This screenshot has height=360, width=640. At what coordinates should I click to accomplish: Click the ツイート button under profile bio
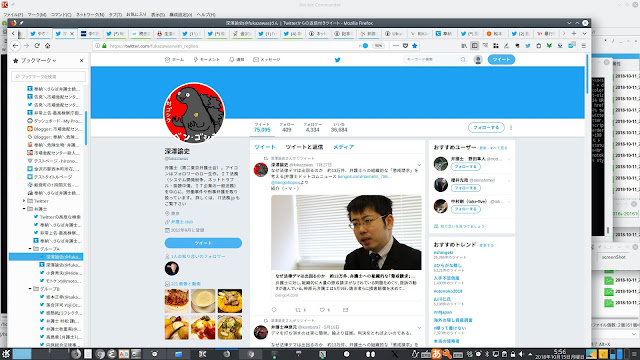[203, 243]
